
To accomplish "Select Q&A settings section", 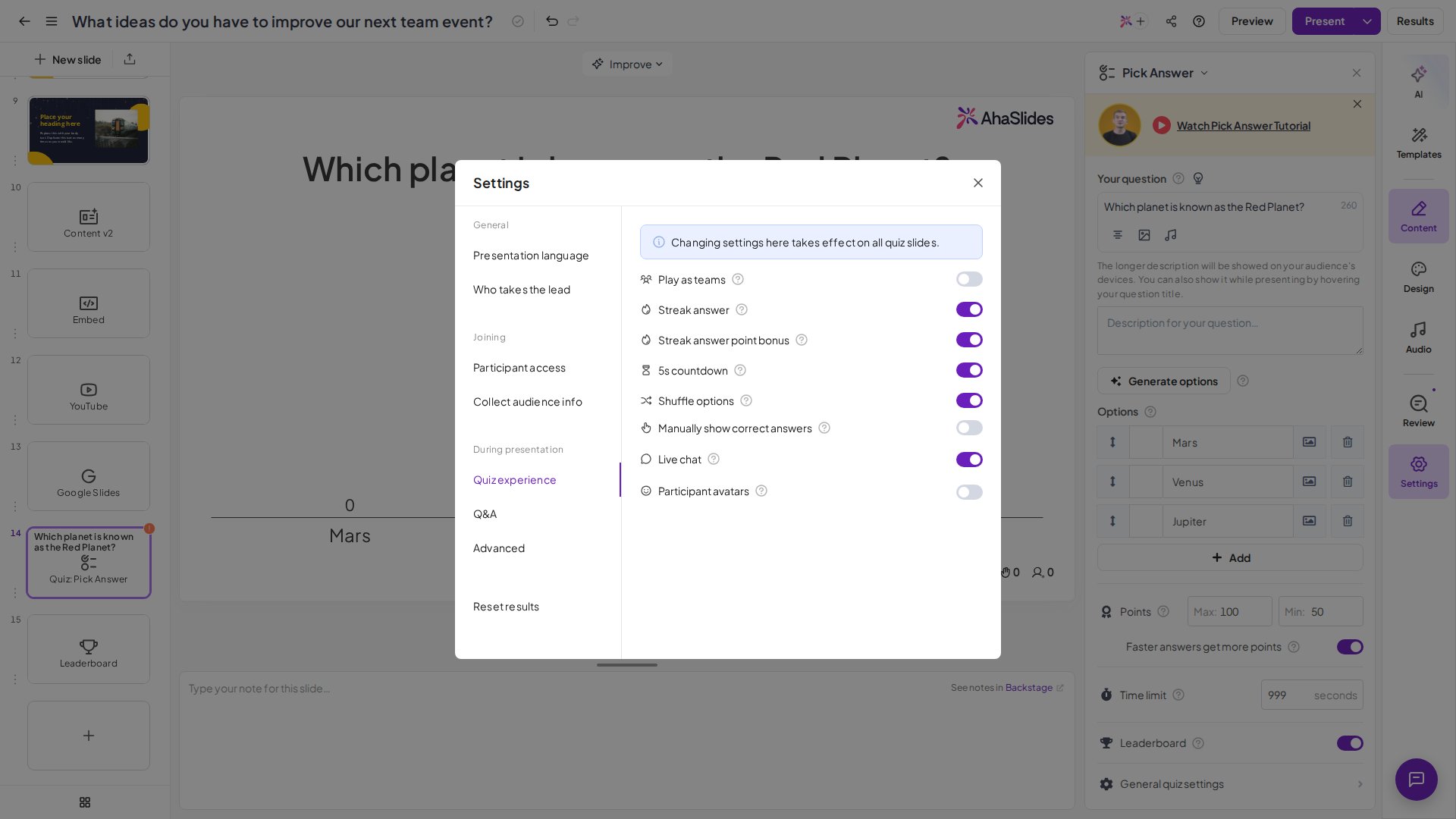I will (485, 514).
